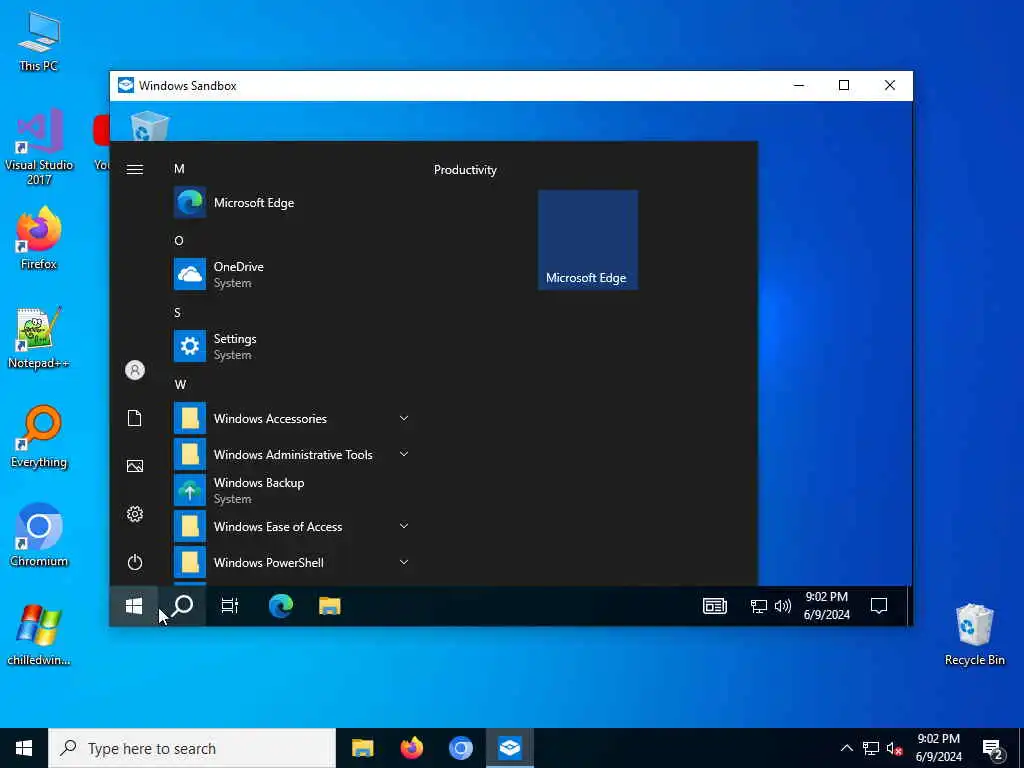Minimize the Windows Sandbox window
The height and width of the screenshot is (768, 1024).
(x=799, y=86)
